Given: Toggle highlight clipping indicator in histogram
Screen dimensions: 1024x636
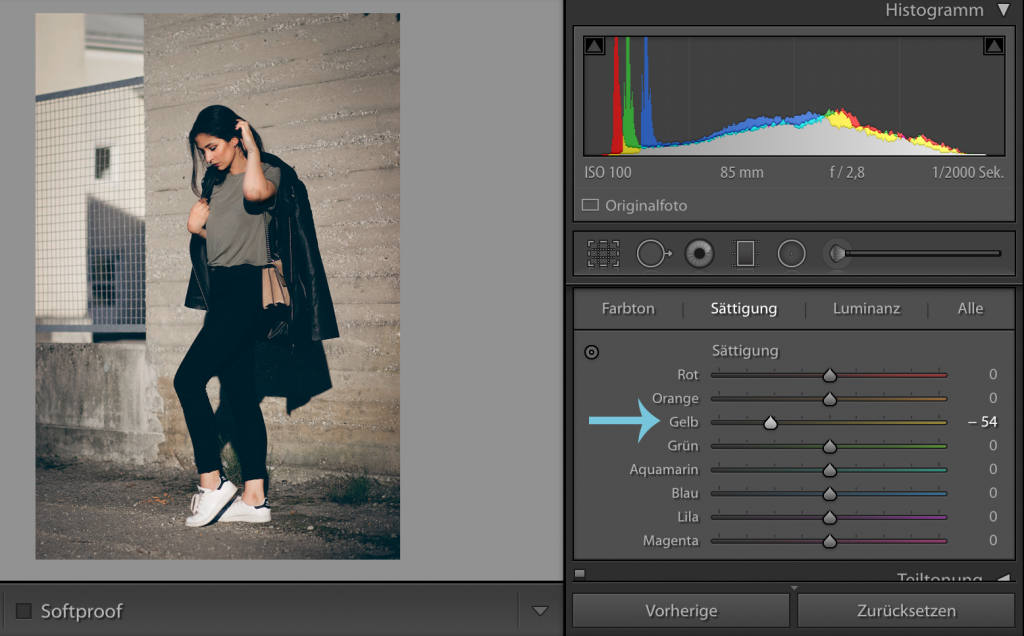Looking at the screenshot, I should [x=993, y=46].
